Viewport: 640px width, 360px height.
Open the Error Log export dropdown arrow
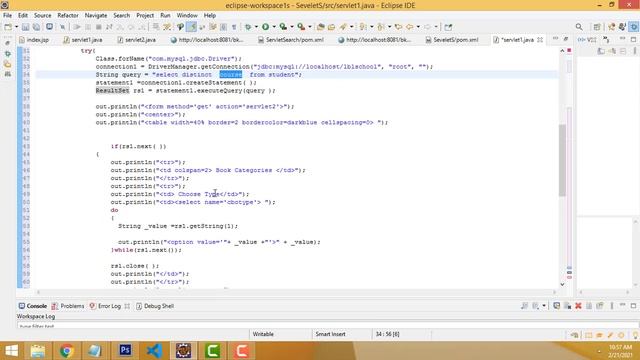(544, 306)
